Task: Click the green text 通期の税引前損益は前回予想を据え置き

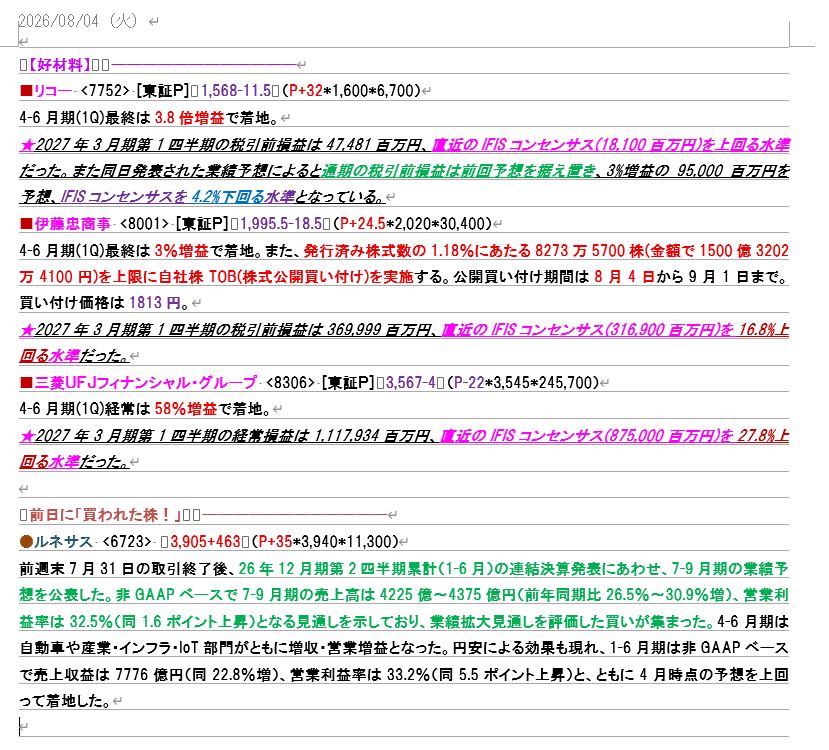Action: 458,171
